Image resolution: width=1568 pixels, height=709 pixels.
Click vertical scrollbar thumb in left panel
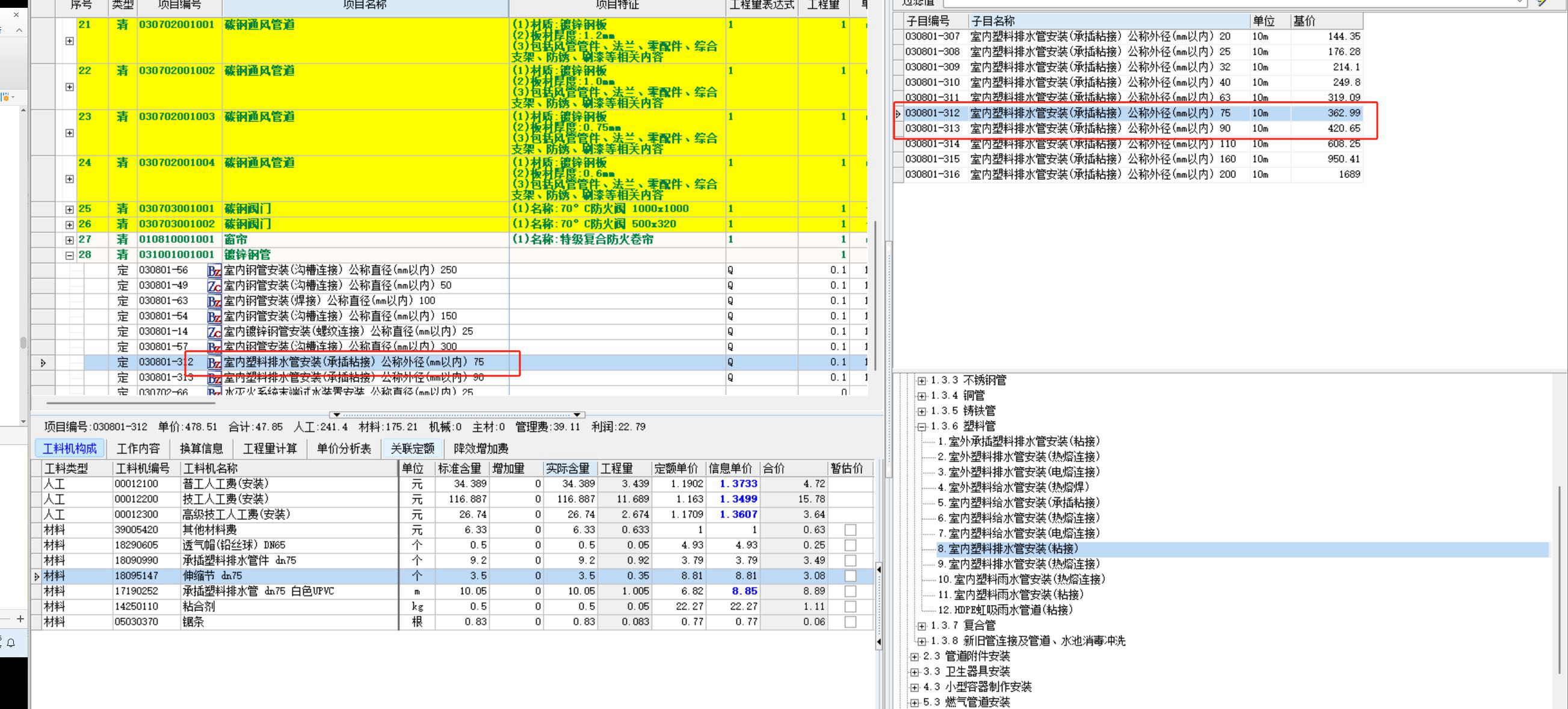click(23, 343)
